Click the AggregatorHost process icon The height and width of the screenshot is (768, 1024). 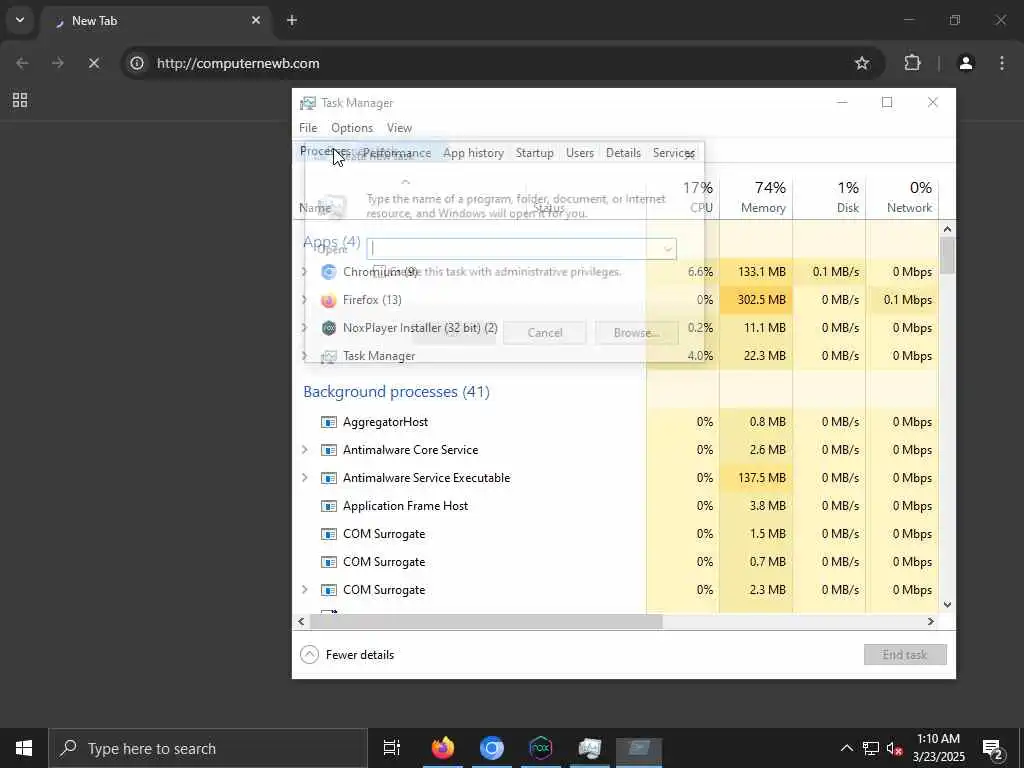[x=328, y=422]
